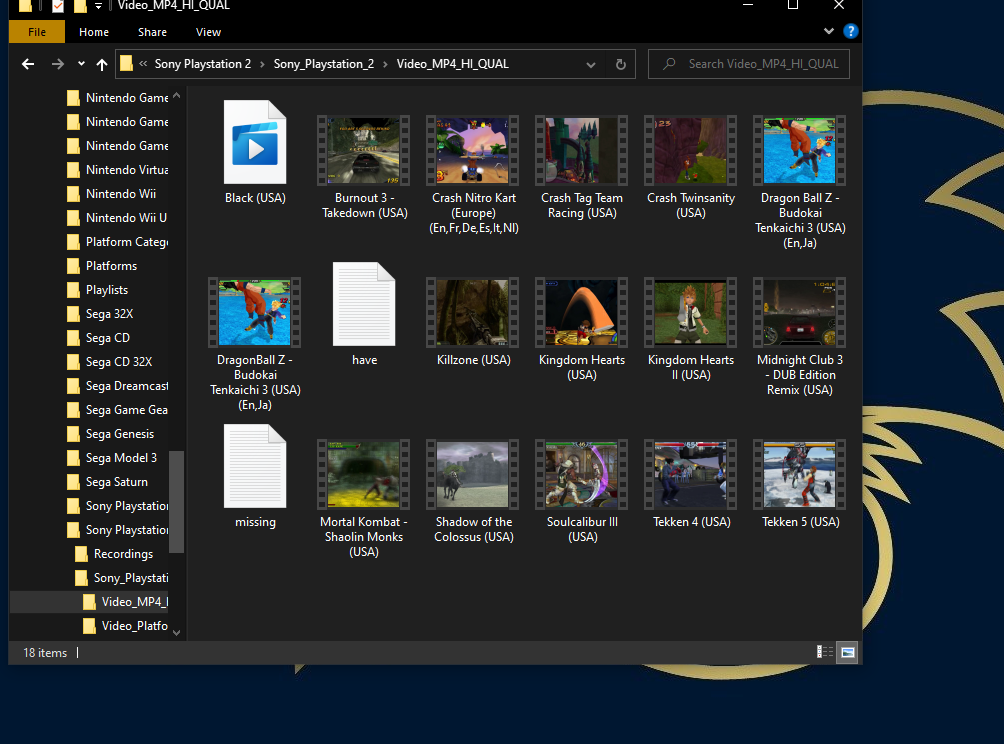Go up one folder level

[102, 64]
